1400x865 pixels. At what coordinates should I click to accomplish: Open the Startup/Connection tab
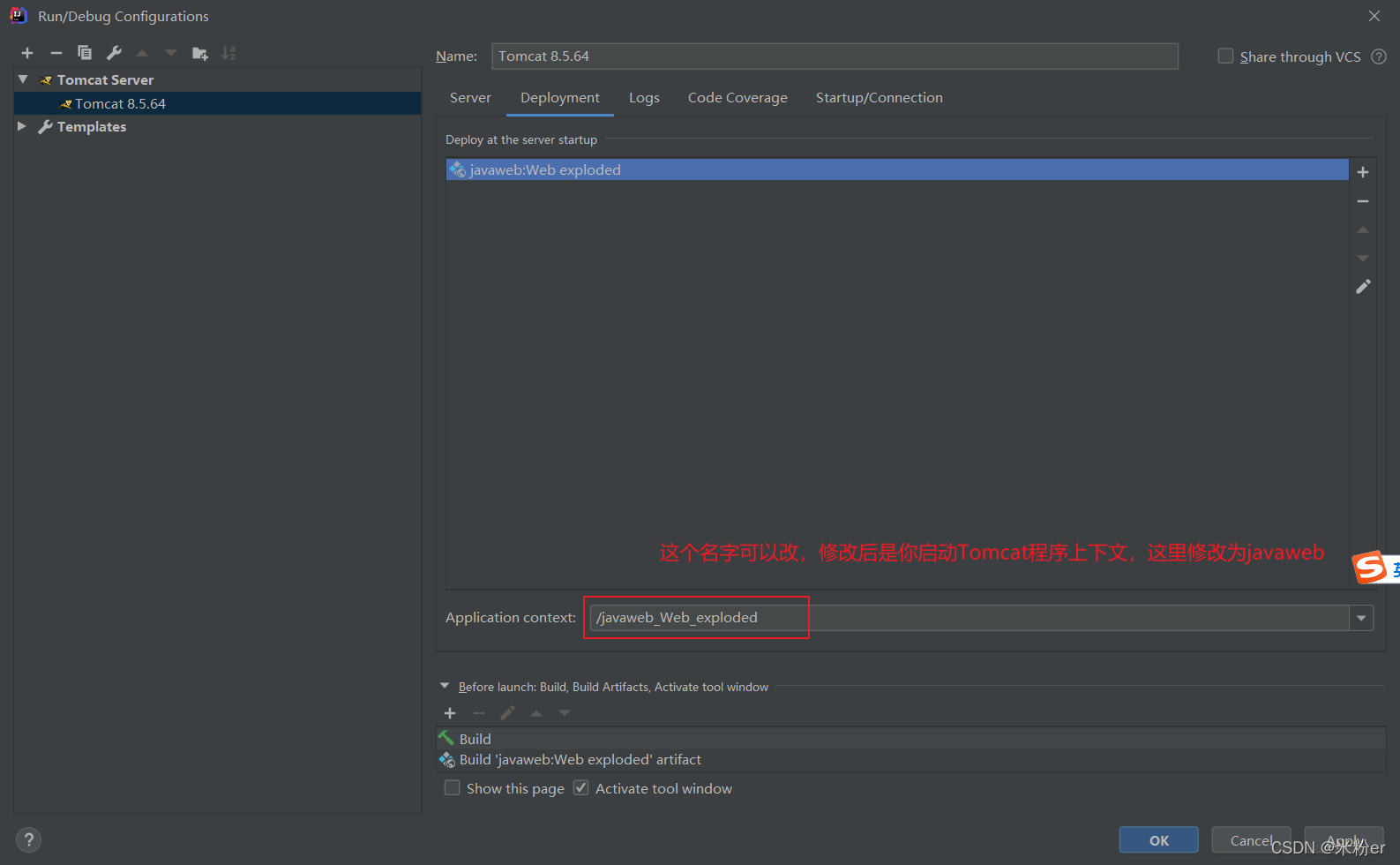point(880,98)
